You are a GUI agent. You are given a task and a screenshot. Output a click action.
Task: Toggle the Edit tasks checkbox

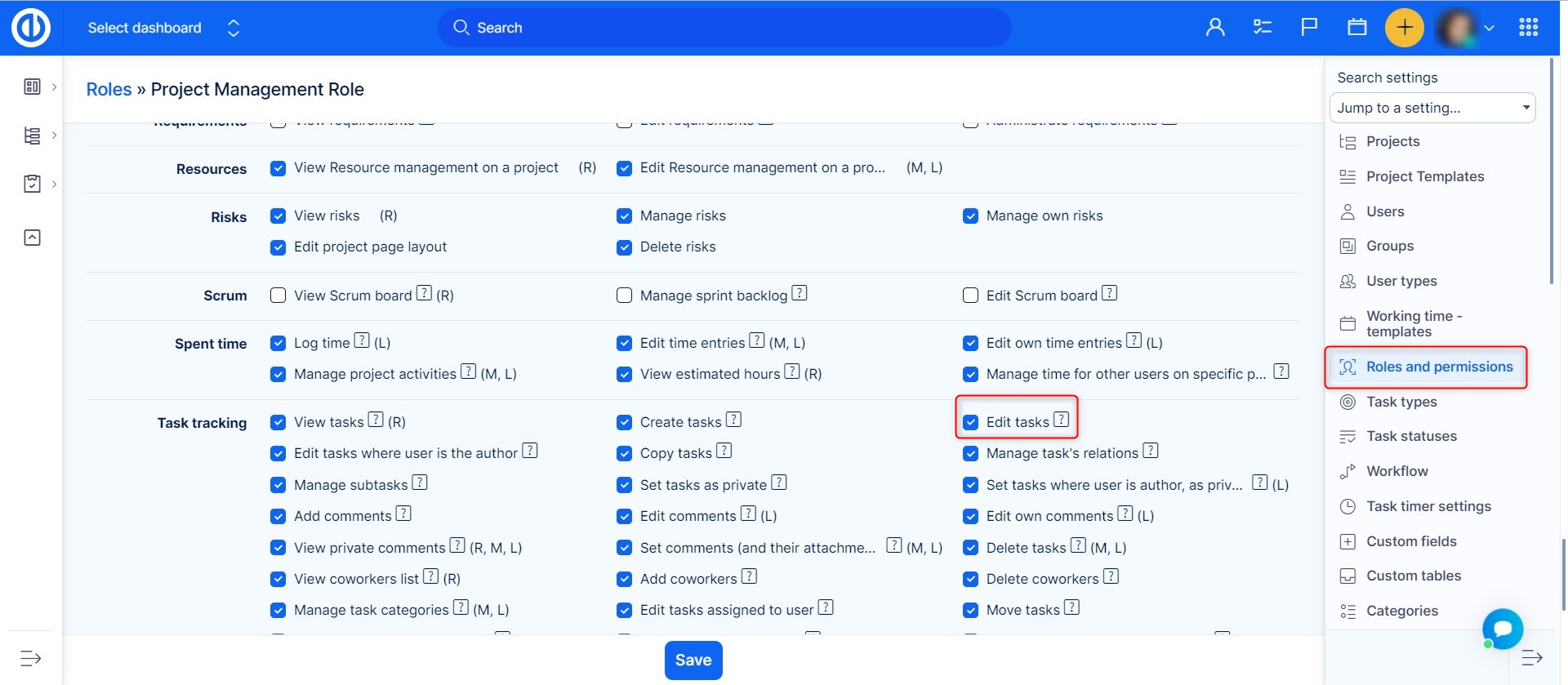click(x=970, y=422)
